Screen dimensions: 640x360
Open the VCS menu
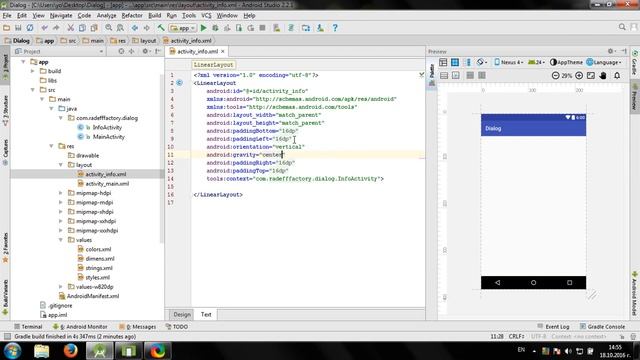[x=206, y=16]
